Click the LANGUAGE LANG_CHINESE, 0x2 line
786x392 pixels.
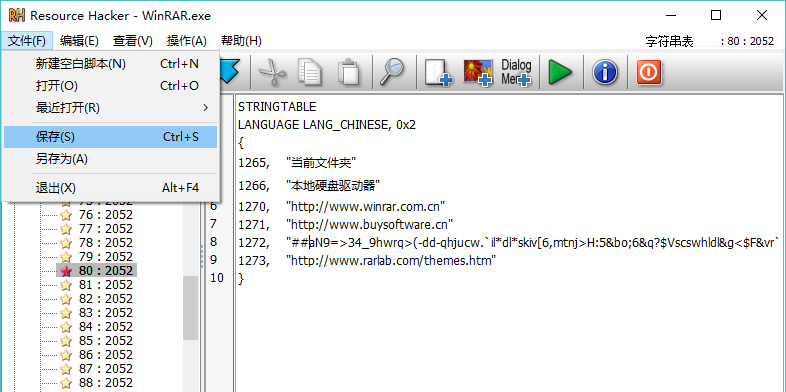[x=327, y=125]
